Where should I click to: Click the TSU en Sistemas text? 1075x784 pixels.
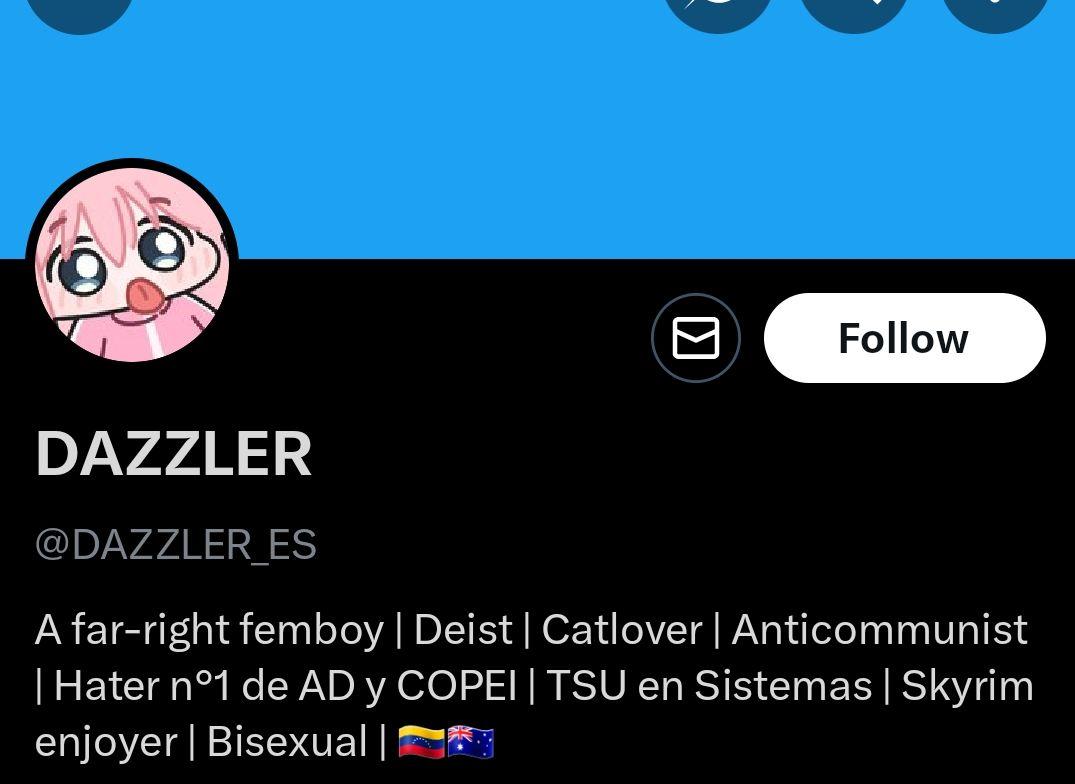(710, 686)
